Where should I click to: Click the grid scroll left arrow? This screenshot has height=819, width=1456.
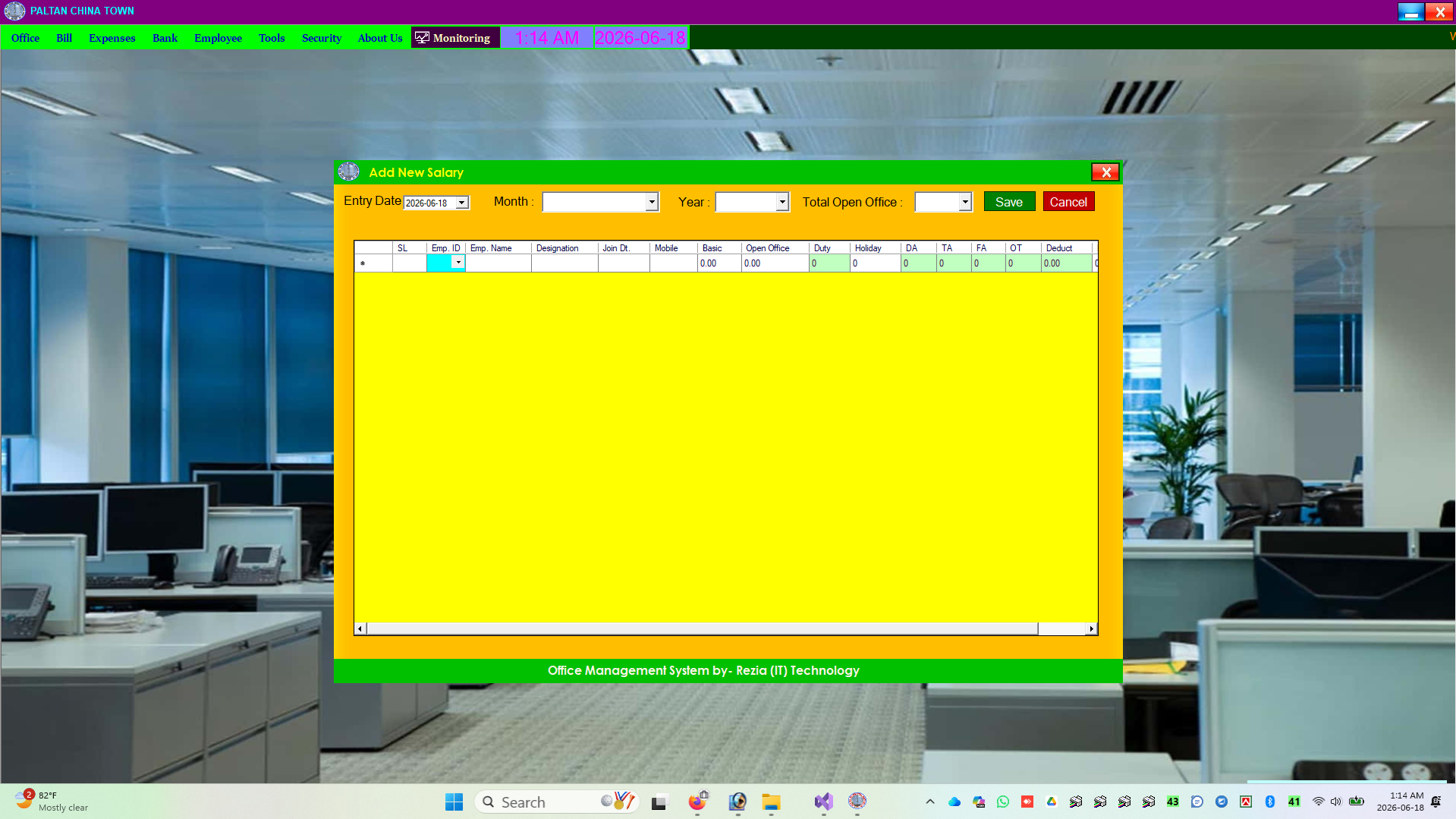coord(360,628)
